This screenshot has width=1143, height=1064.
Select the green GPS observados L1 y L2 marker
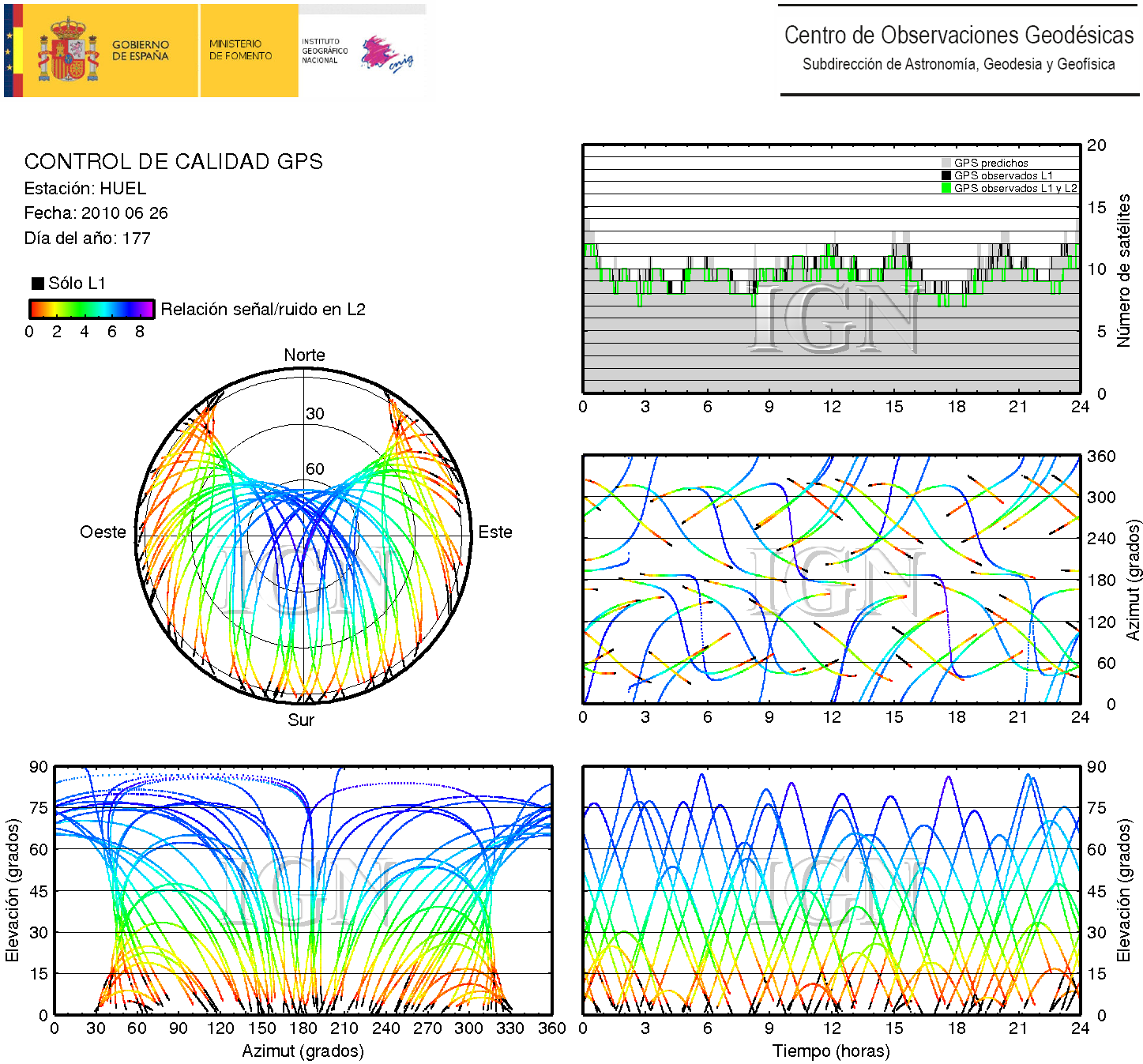946,188
